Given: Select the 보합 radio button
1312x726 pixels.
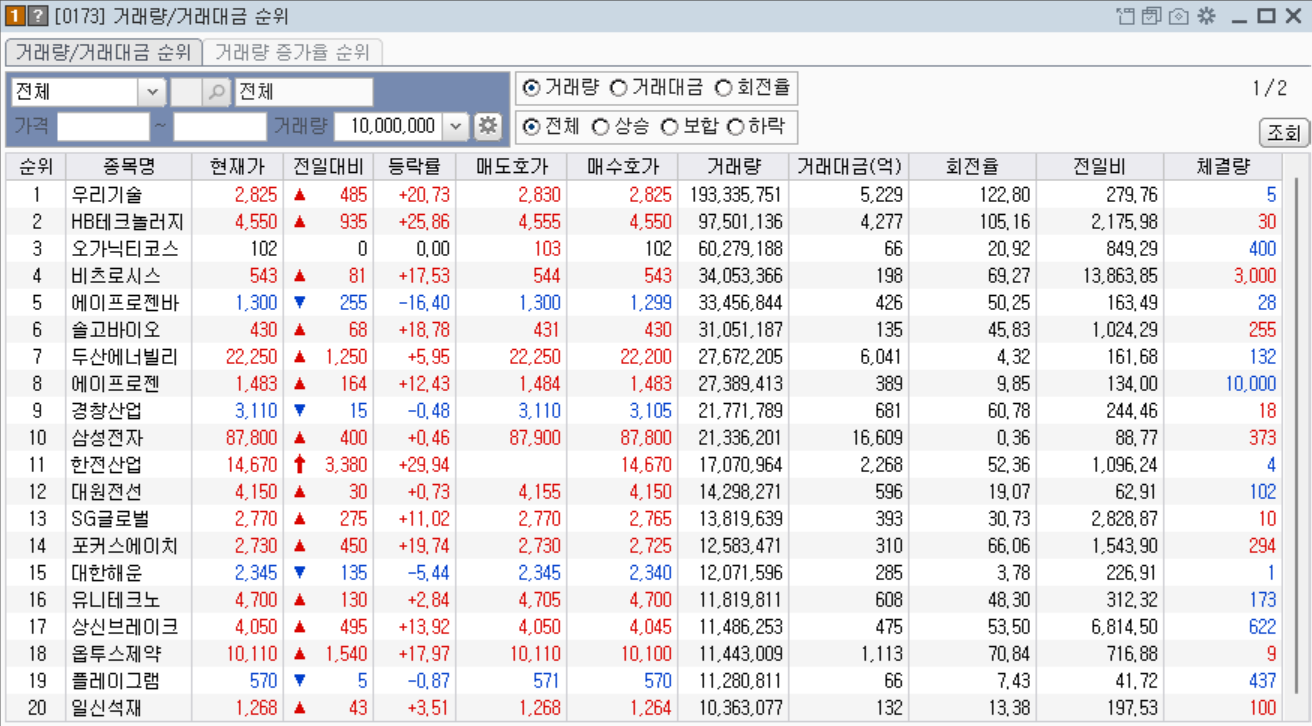Looking at the screenshot, I should click(669, 127).
